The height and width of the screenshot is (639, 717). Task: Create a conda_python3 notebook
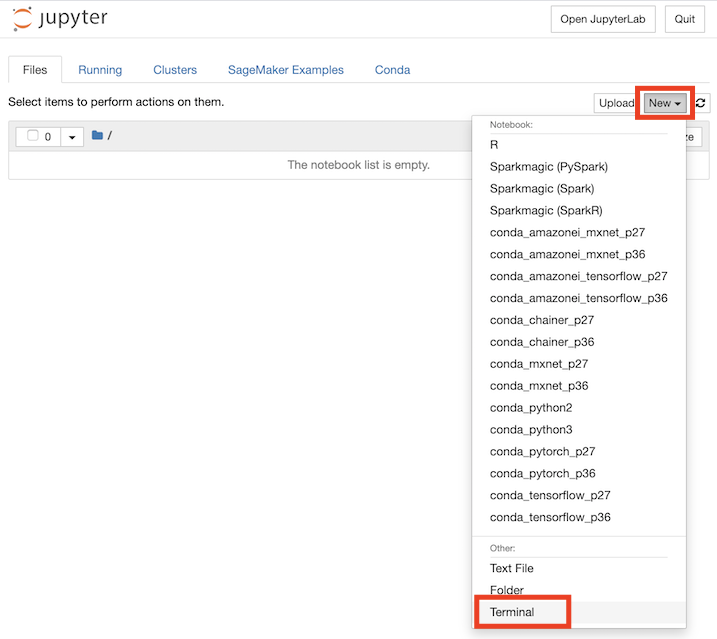[x=578, y=430]
